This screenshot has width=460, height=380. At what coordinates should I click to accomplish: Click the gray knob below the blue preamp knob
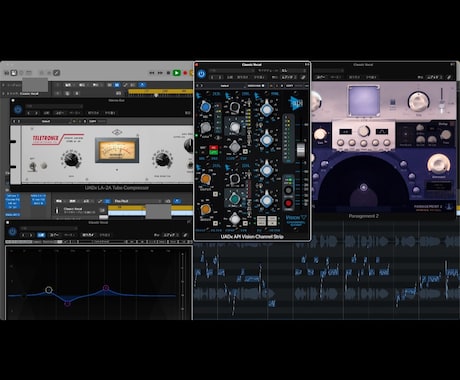(205, 127)
